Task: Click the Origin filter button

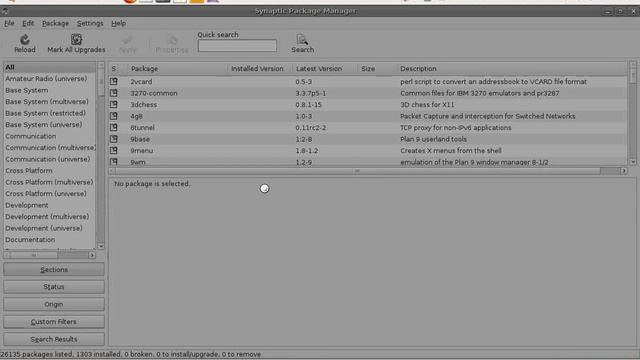Action: 54,304
